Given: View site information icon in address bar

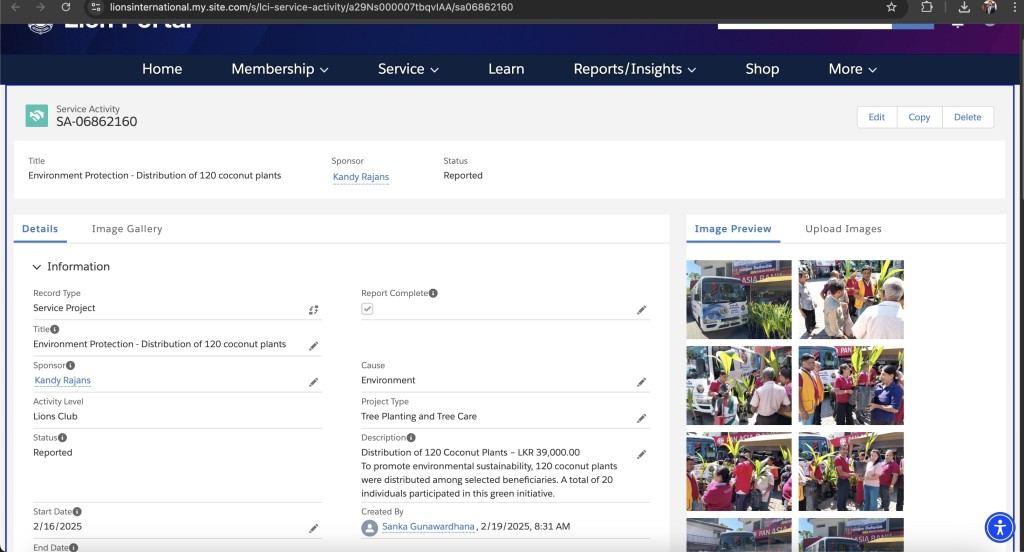Looking at the screenshot, I should point(96,7).
